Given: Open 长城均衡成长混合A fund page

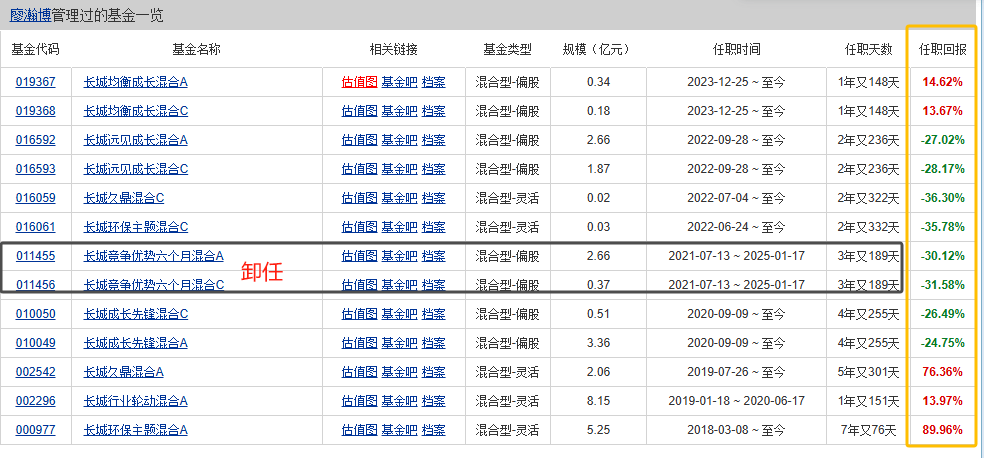Looking at the screenshot, I should pos(136,82).
